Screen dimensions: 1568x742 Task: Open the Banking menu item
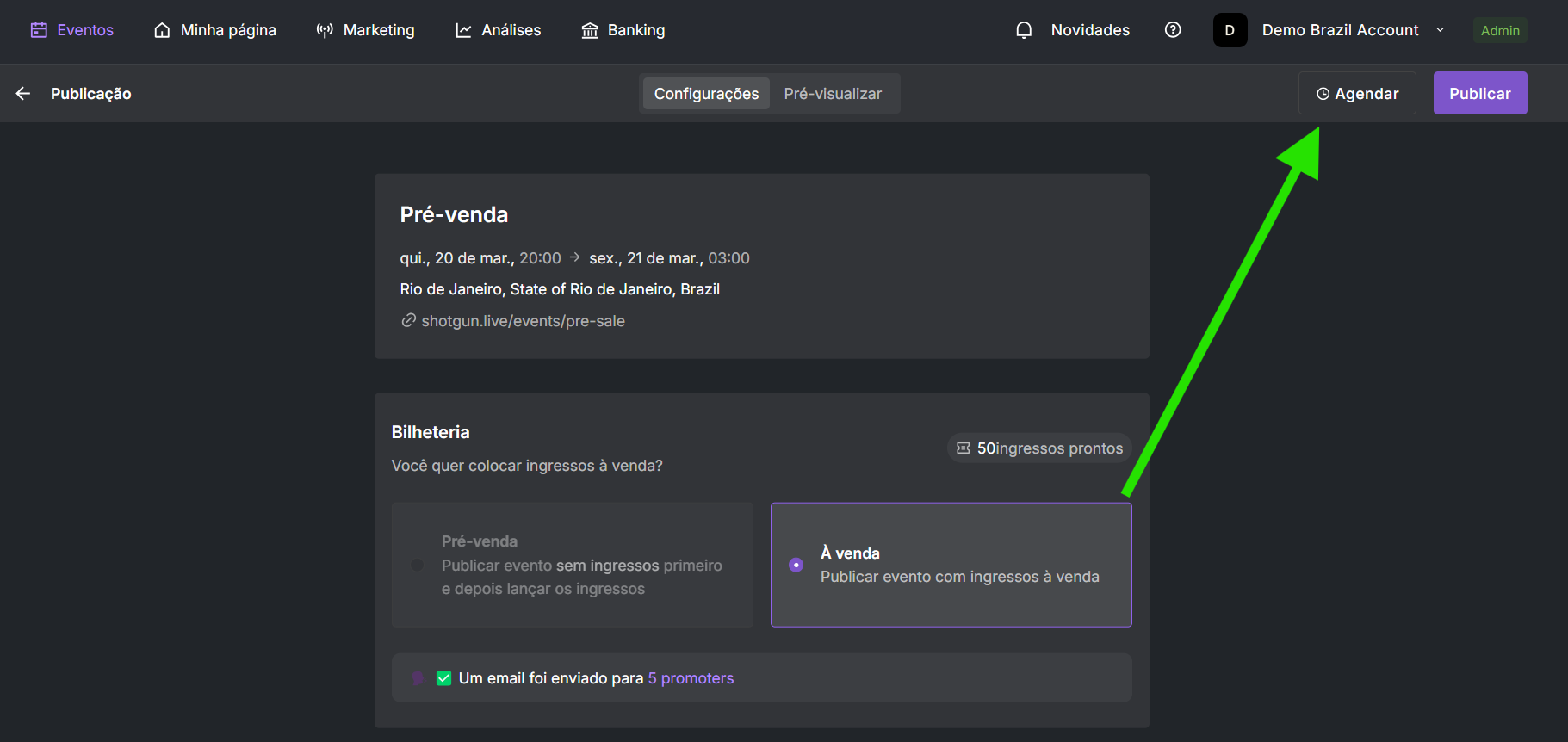click(x=623, y=30)
